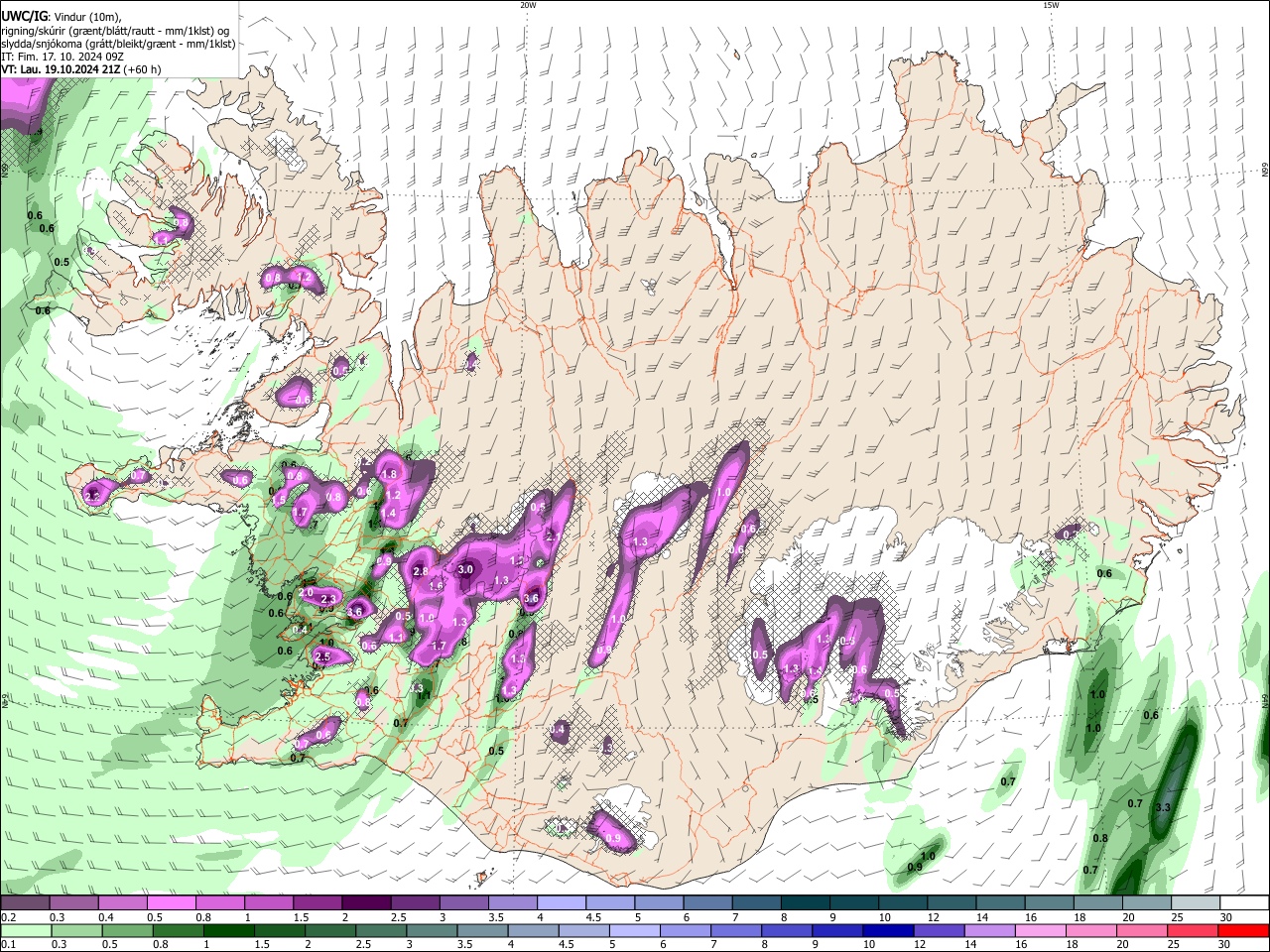Screen dimensions: 1270x952
Task: Select the red swatch ending the rain legend
Action: pyautogui.click(x=1244, y=930)
